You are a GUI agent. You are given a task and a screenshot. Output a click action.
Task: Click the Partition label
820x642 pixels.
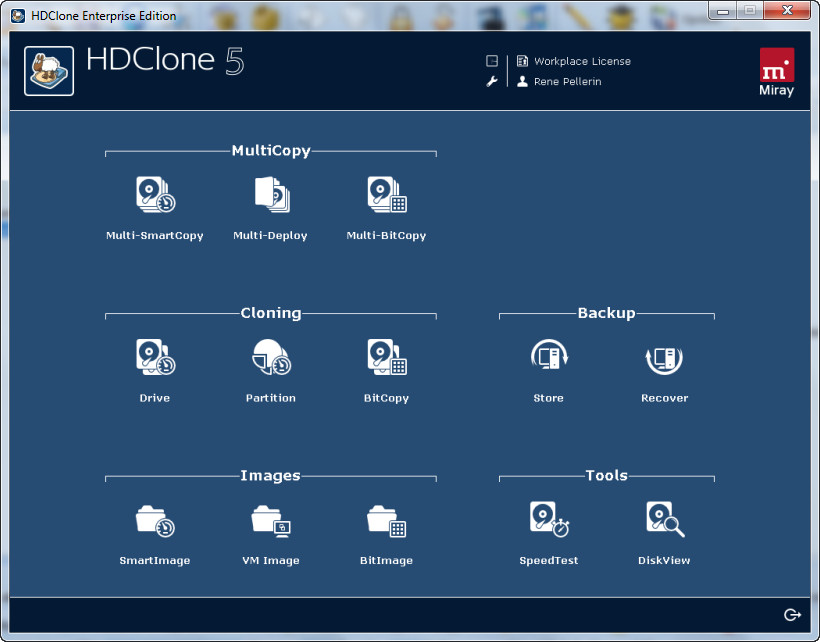coord(271,398)
